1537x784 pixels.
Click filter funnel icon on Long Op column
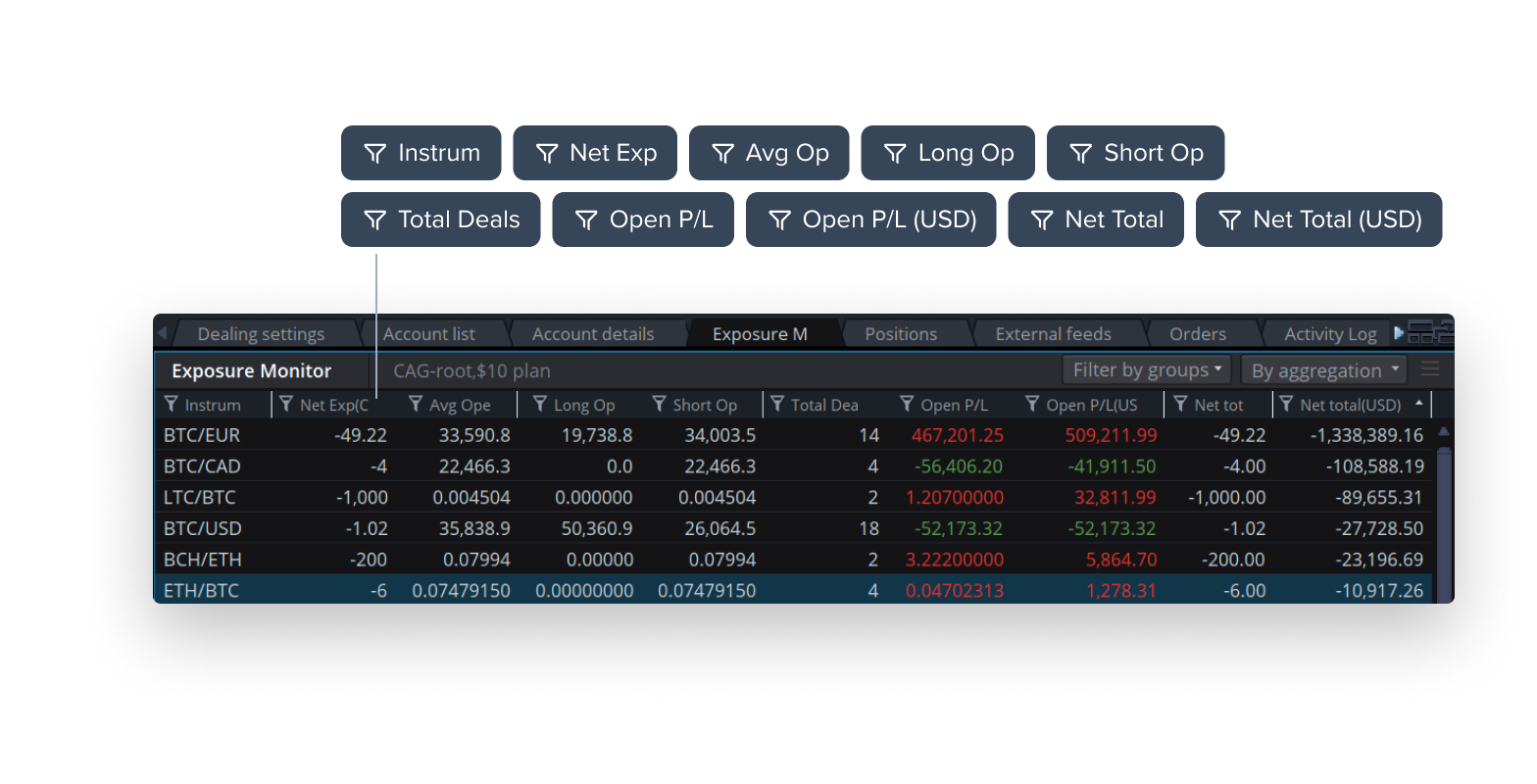539,405
